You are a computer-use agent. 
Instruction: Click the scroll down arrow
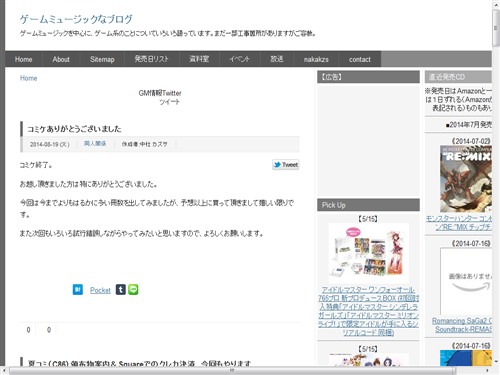coord(496,361)
